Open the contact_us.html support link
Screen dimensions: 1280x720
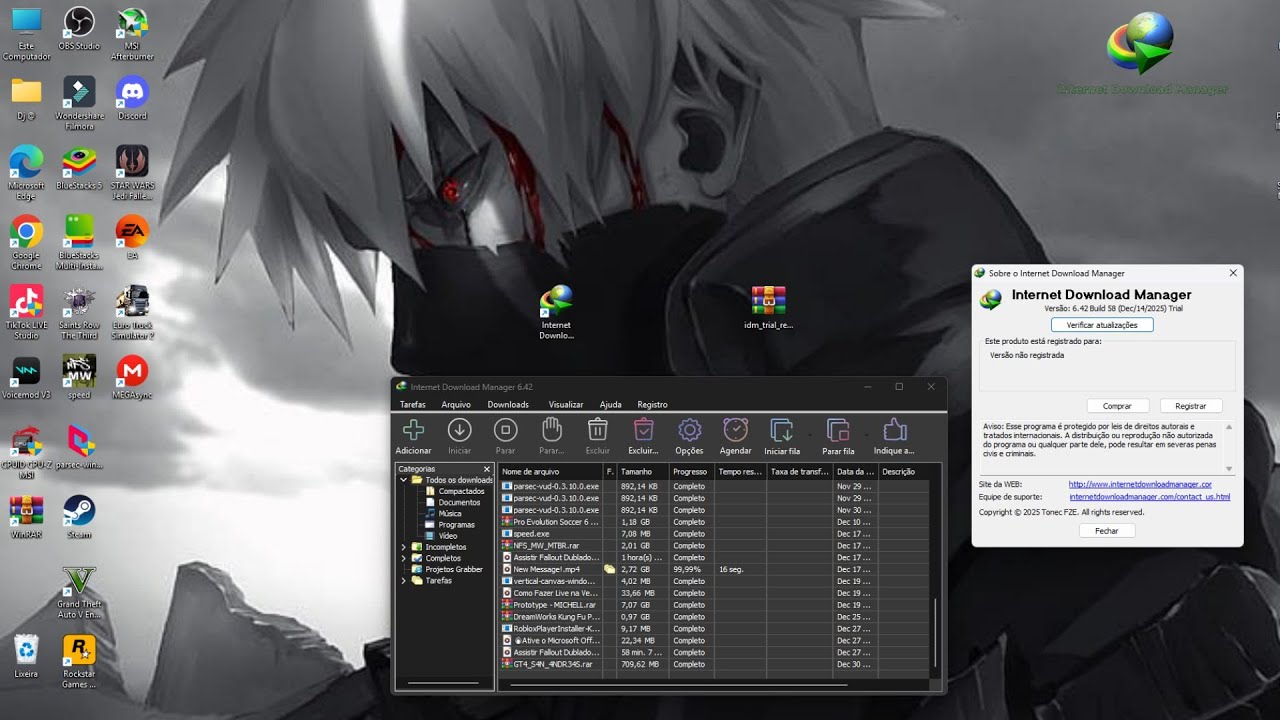1150,497
